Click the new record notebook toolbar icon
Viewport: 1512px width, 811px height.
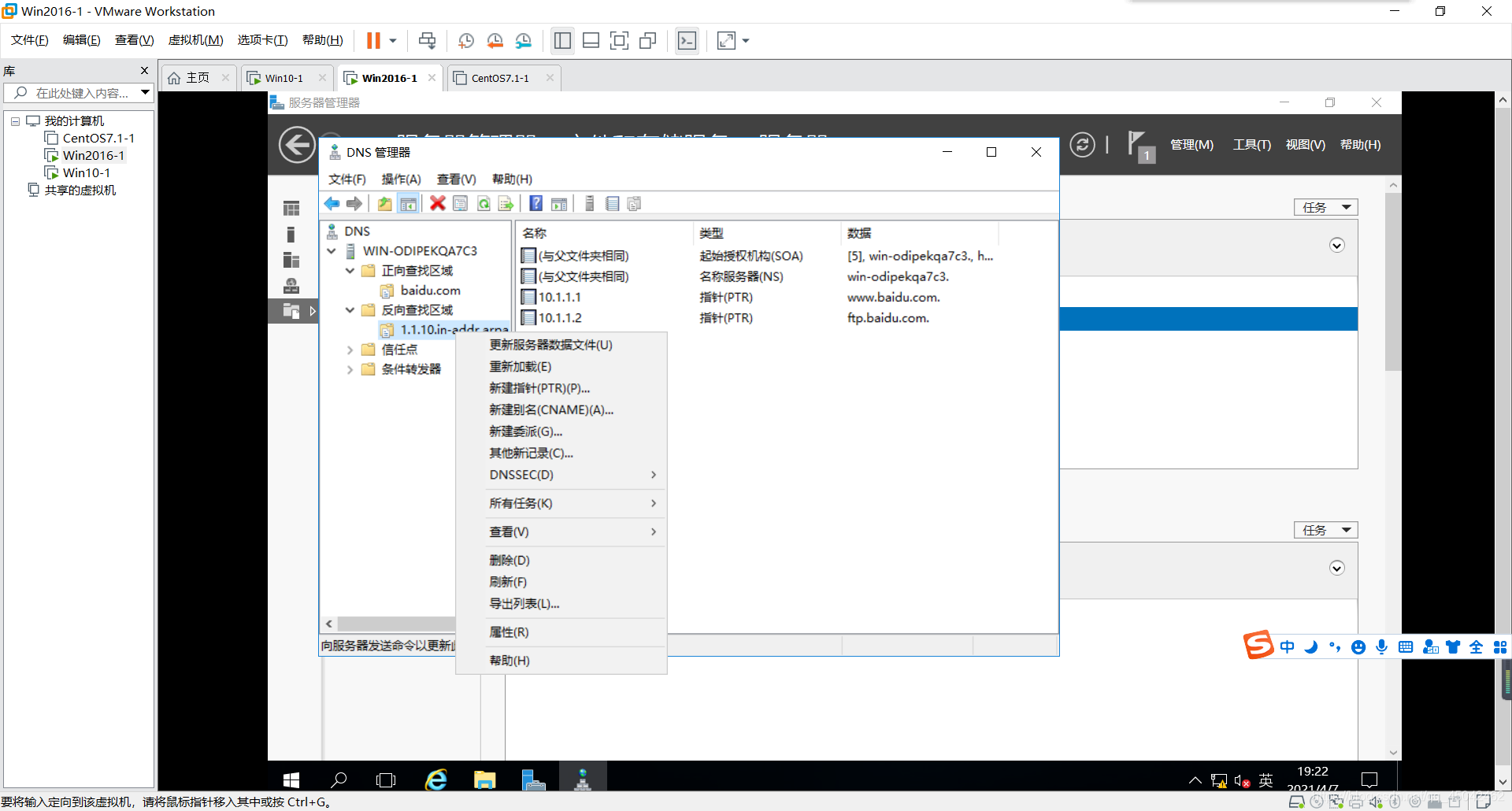click(612, 204)
